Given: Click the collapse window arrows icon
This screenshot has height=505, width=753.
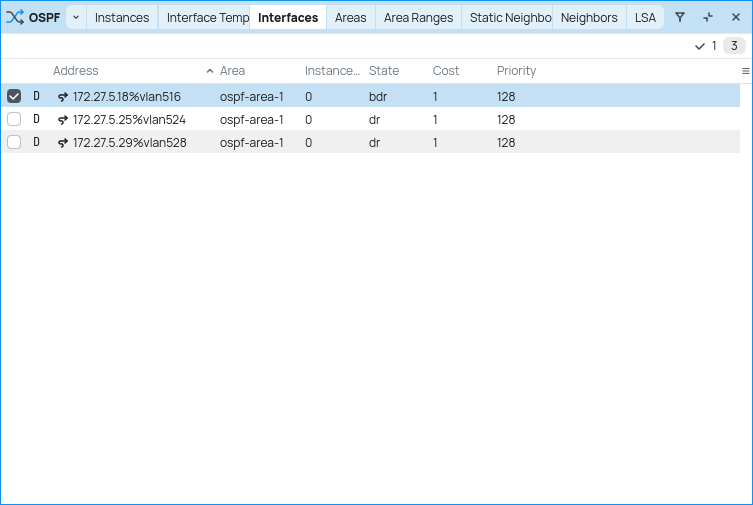Looking at the screenshot, I should [x=708, y=17].
